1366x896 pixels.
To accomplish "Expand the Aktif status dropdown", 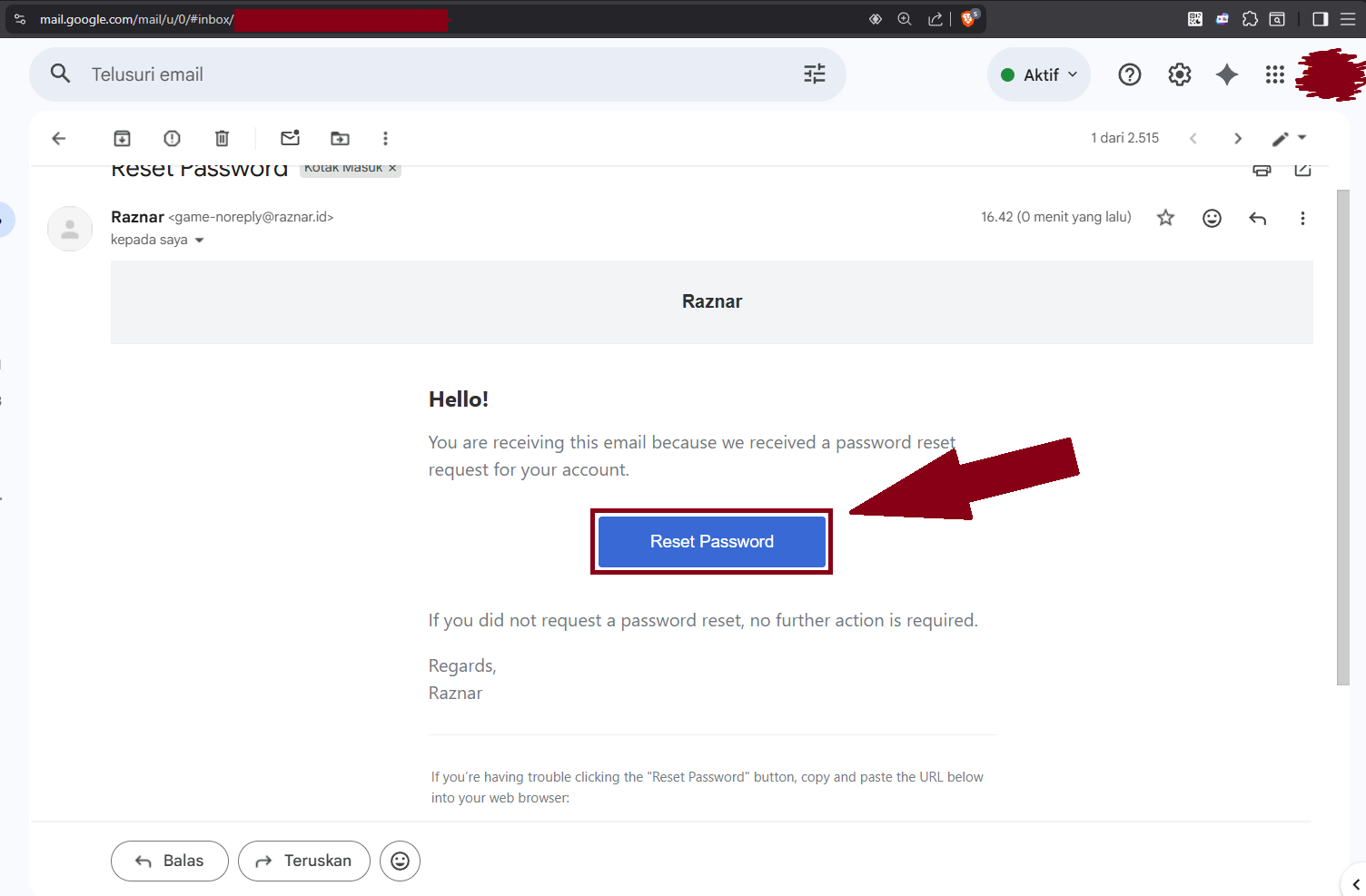I will (x=1039, y=74).
